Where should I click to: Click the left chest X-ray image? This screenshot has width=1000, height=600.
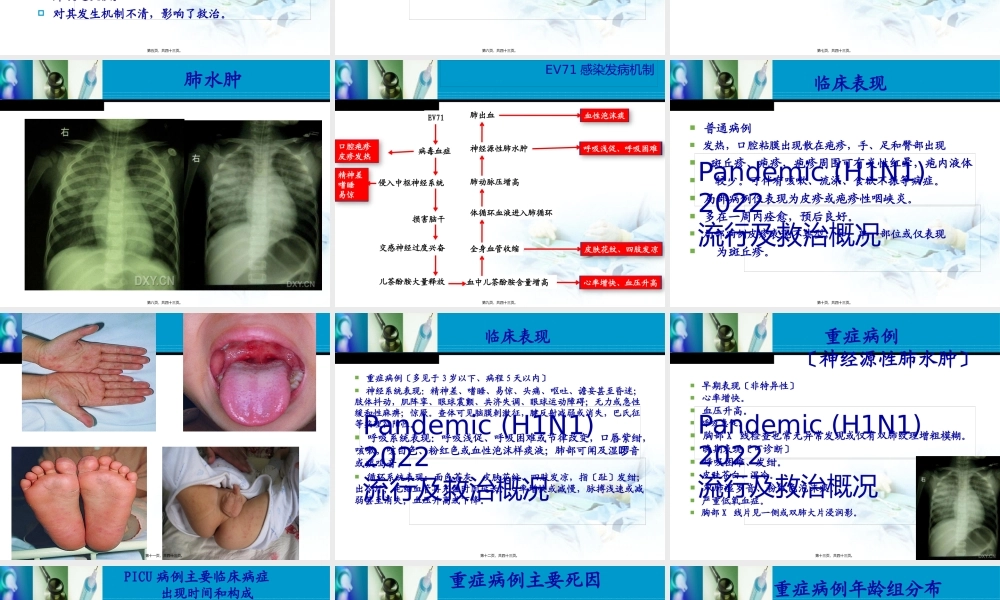[104, 204]
